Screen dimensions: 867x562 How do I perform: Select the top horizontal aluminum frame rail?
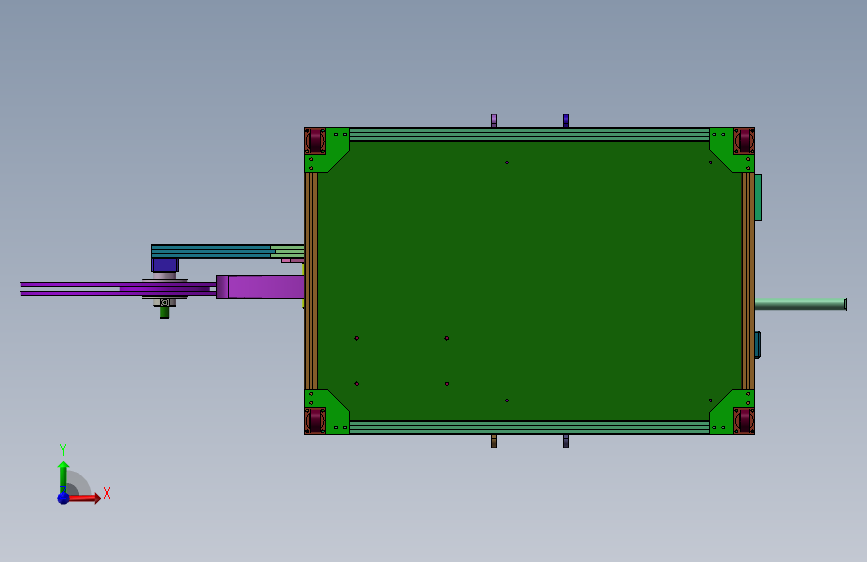529,134
